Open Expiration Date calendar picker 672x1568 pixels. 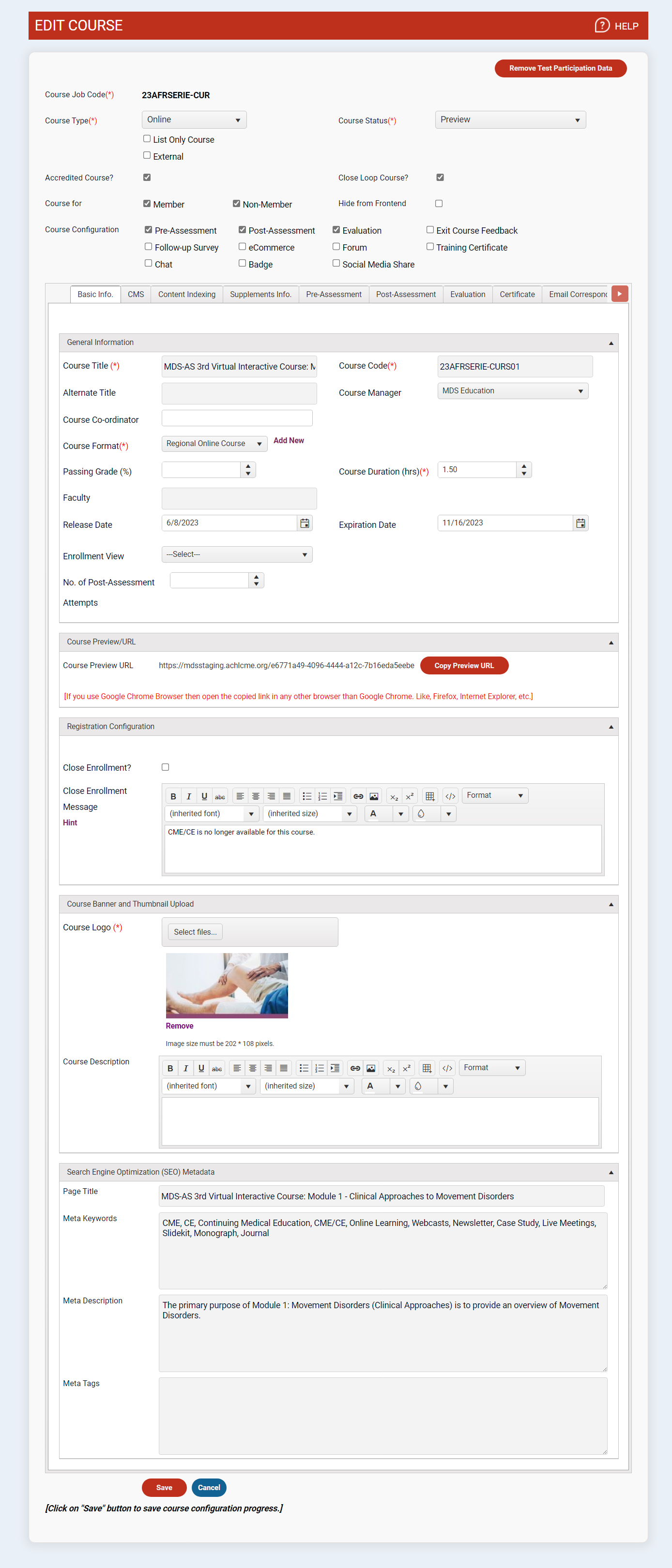click(x=580, y=523)
